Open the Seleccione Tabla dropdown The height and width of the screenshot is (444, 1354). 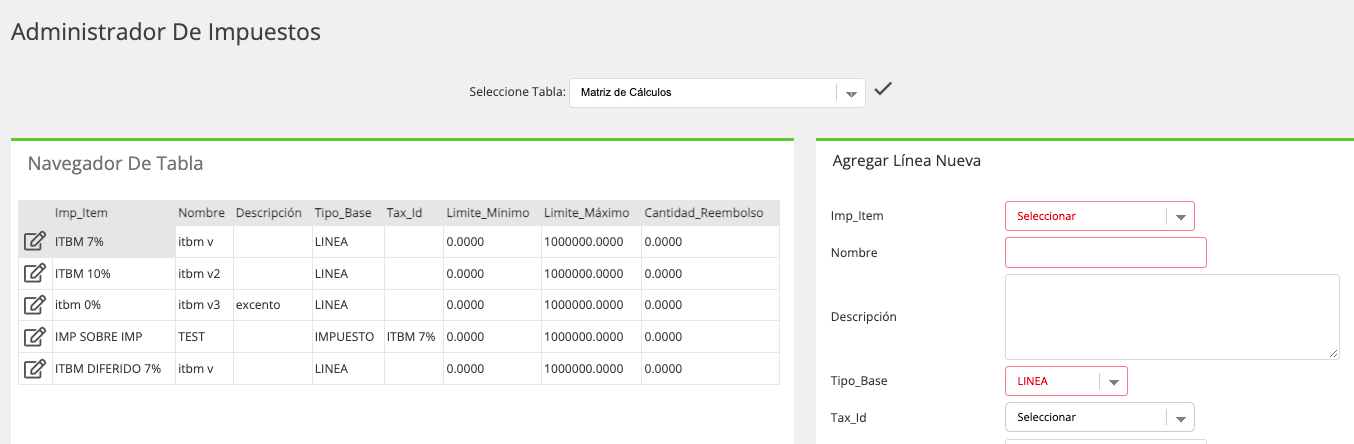pos(717,93)
